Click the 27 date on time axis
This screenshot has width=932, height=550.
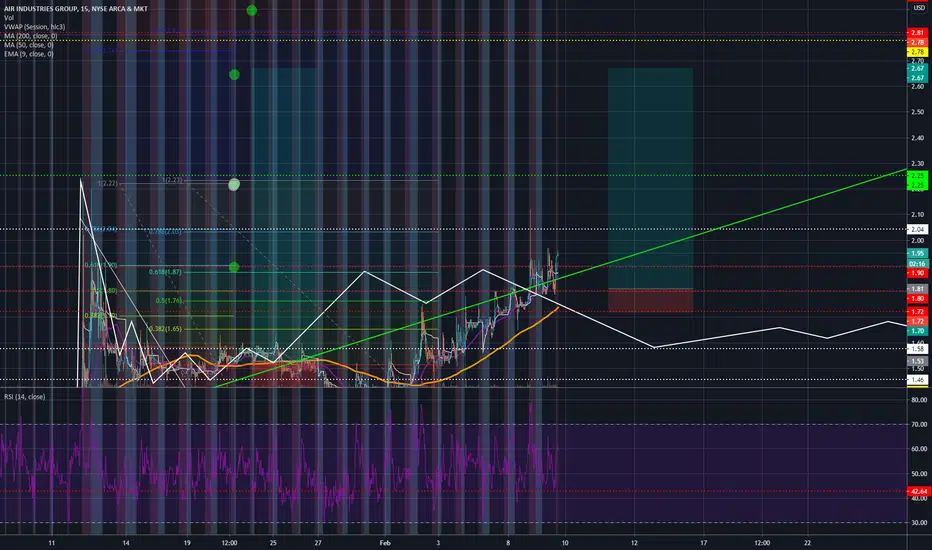318,543
